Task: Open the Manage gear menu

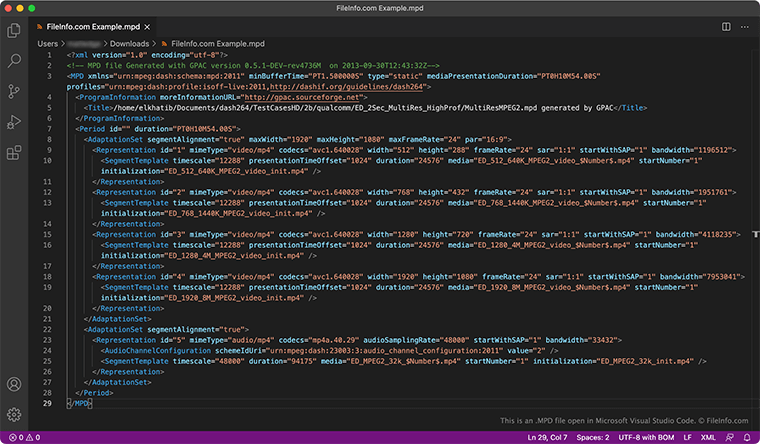Action: (x=14, y=414)
